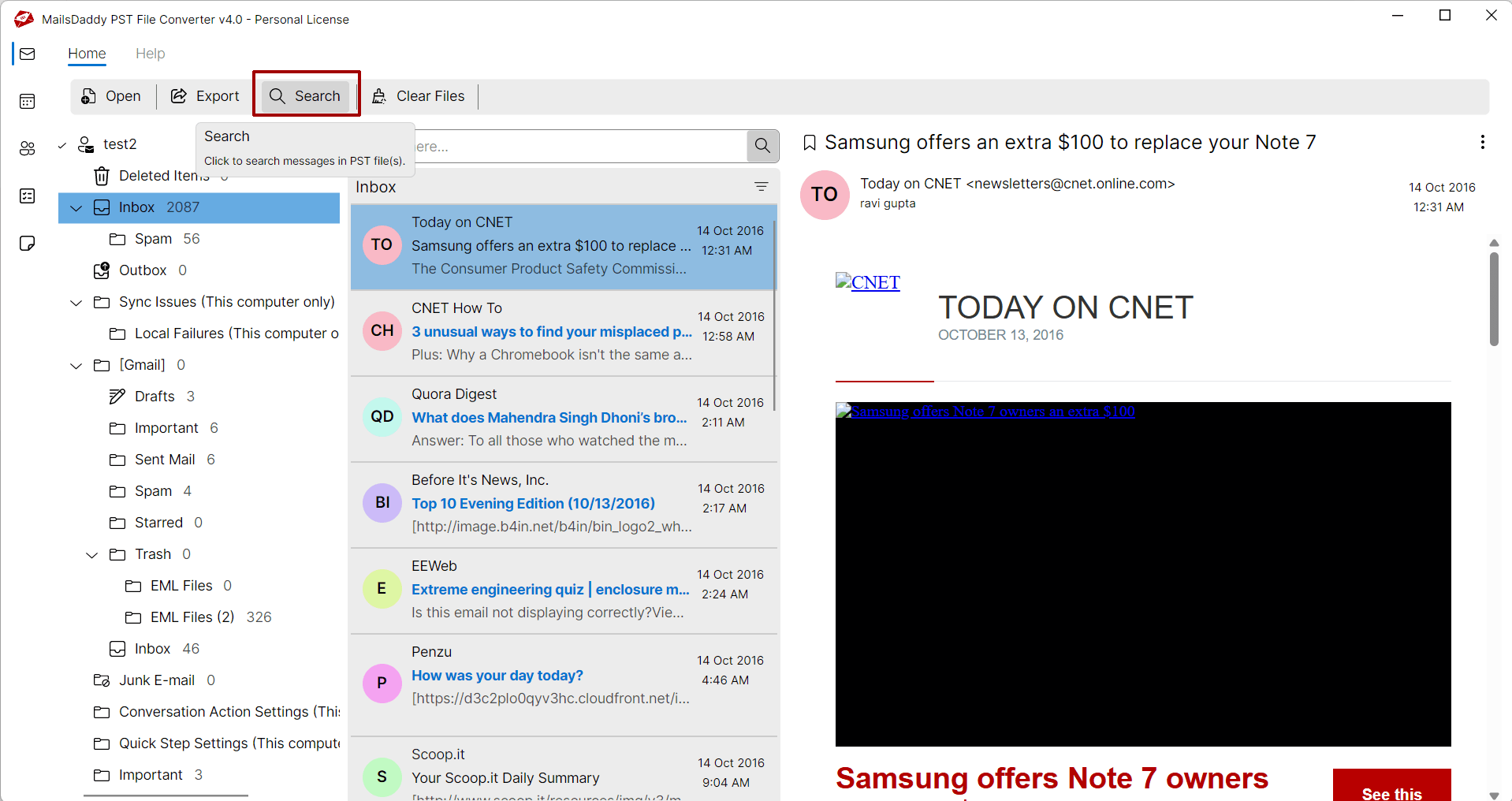Collapse Sync Issues folder
1512x801 pixels.
click(76, 303)
